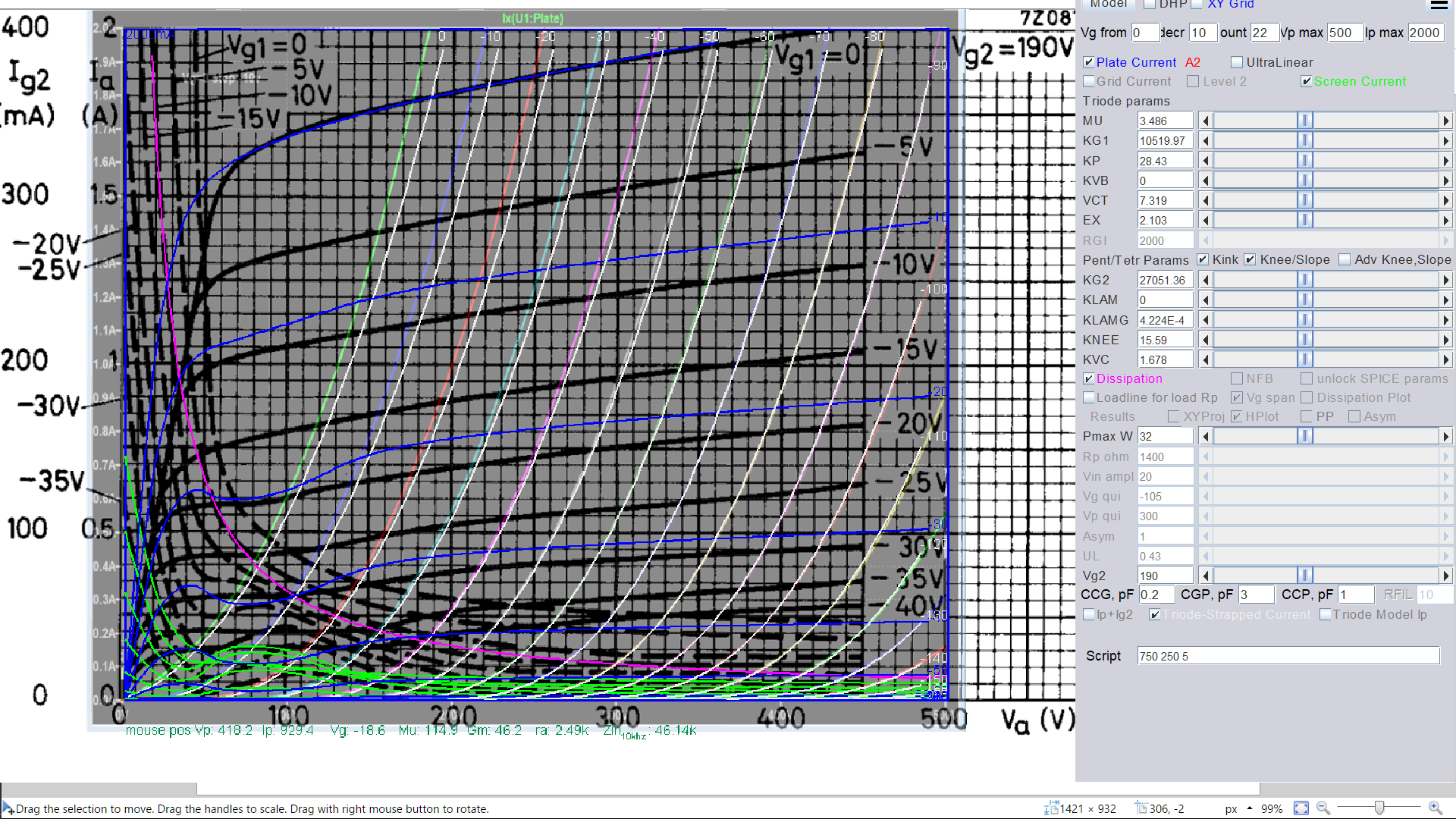Click the Vp max input field

[x=1345, y=33]
